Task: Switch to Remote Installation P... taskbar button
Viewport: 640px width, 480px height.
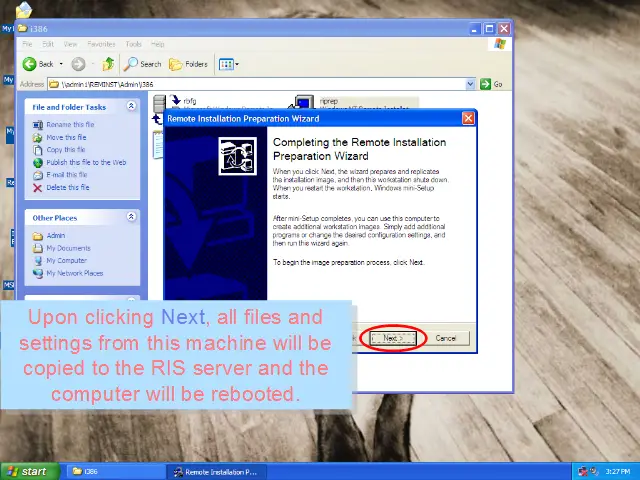Action: tap(216, 472)
